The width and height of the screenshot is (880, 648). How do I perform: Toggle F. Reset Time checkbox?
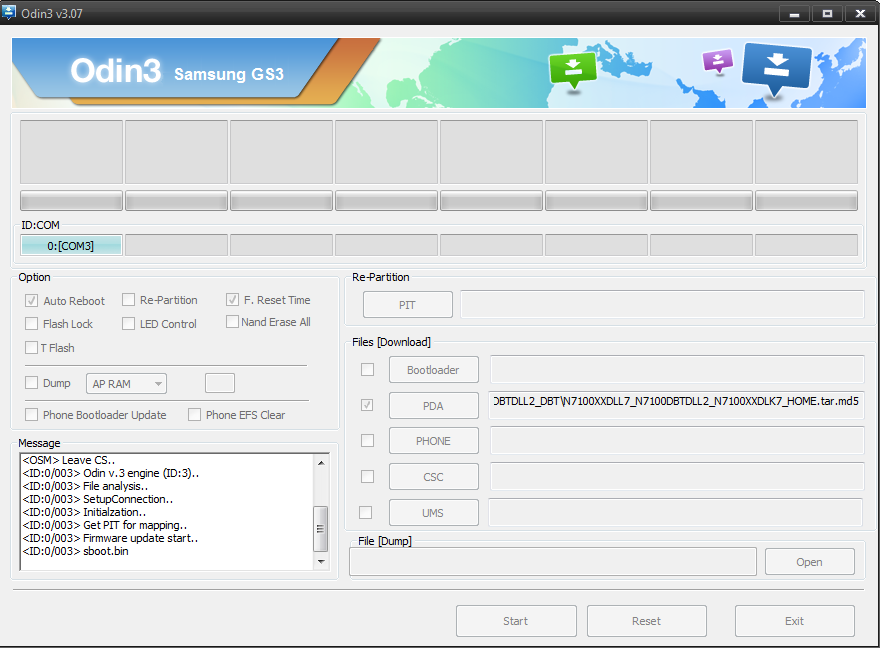point(232,300)
